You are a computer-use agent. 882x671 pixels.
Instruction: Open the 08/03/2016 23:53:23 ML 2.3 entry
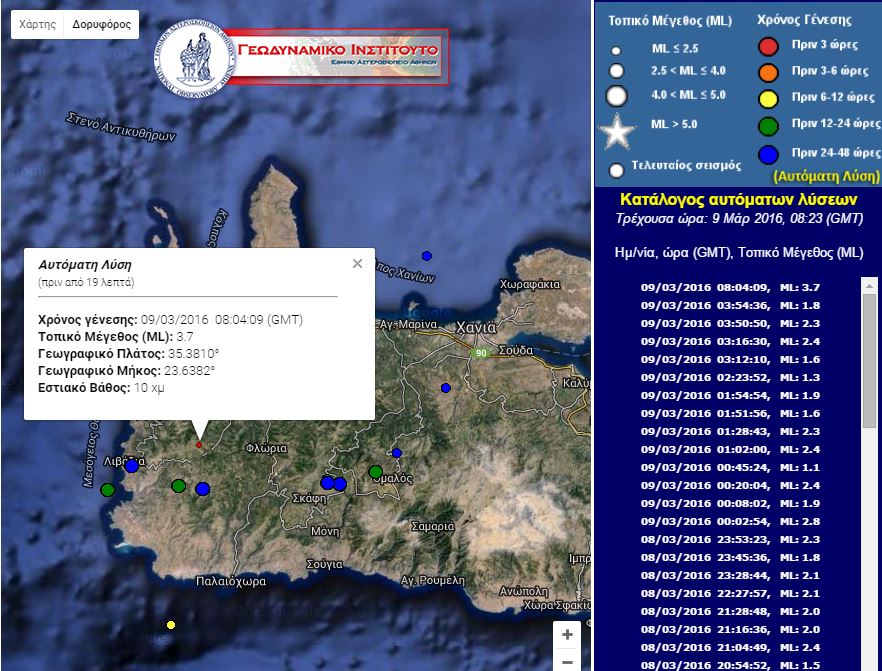coord(730,540)
